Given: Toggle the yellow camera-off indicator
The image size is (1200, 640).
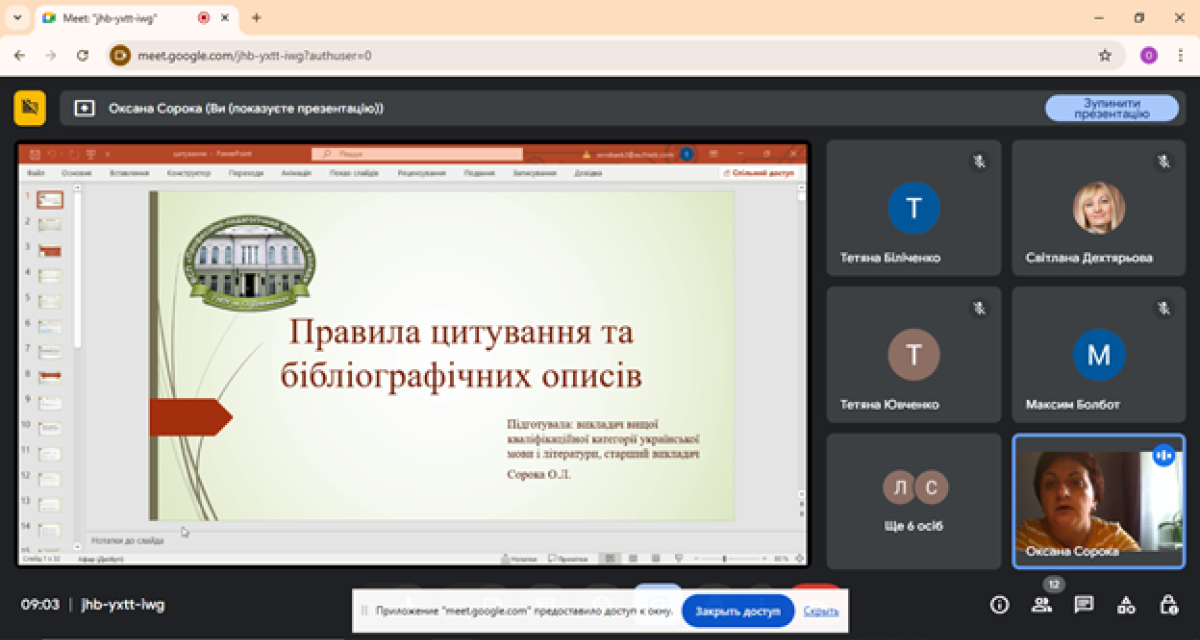Looking at the screenshot, I should 30,108.
